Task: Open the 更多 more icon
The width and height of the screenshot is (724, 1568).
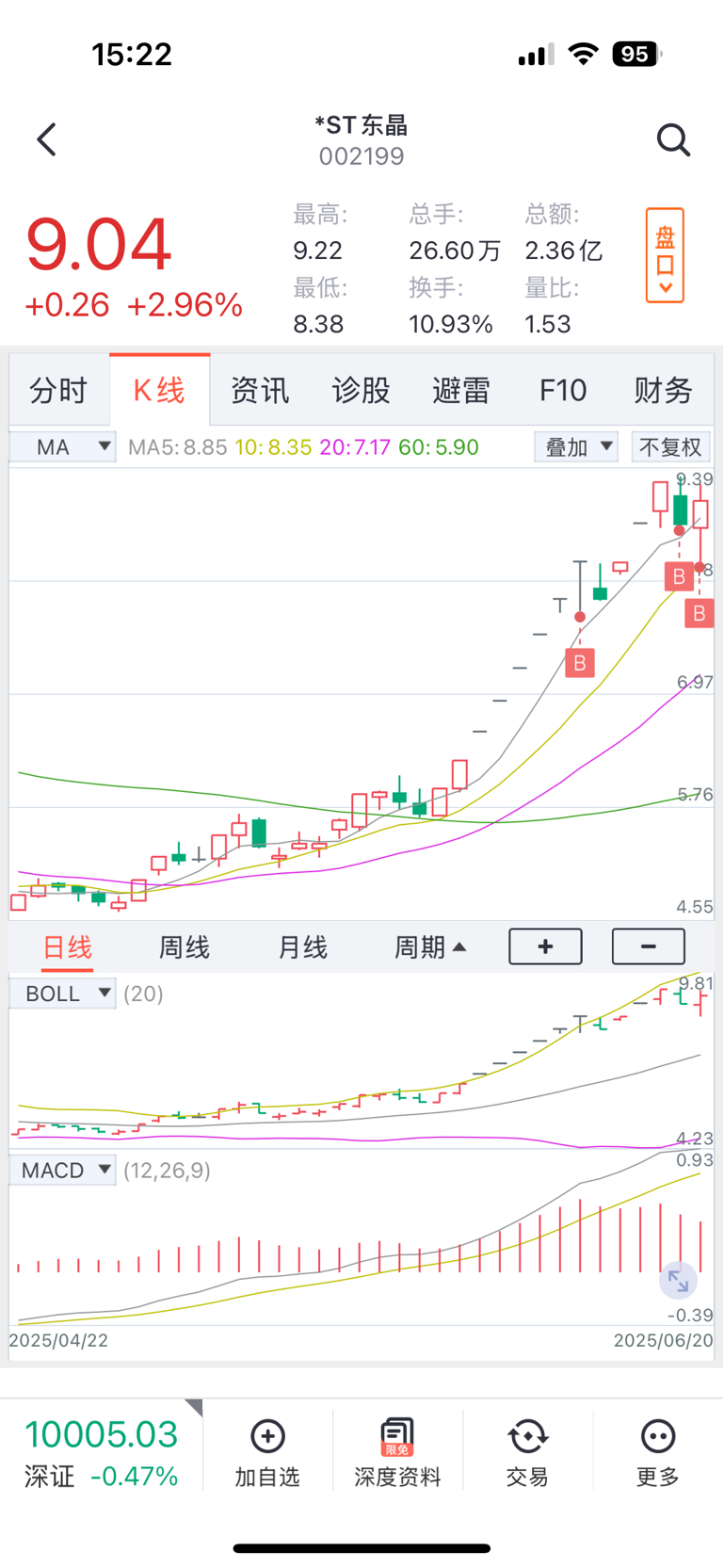Action: click(x=657, y=1437)
